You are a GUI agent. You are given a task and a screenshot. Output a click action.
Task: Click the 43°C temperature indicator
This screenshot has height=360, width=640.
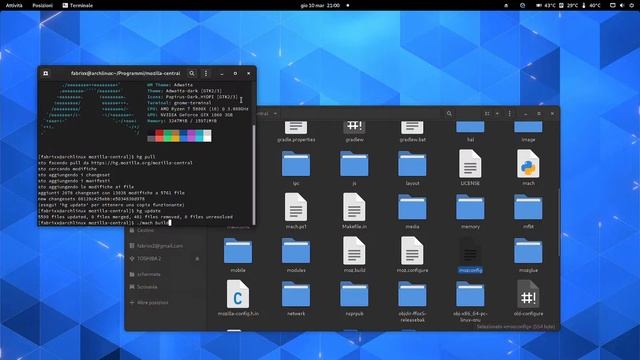[x=546, y=5]
